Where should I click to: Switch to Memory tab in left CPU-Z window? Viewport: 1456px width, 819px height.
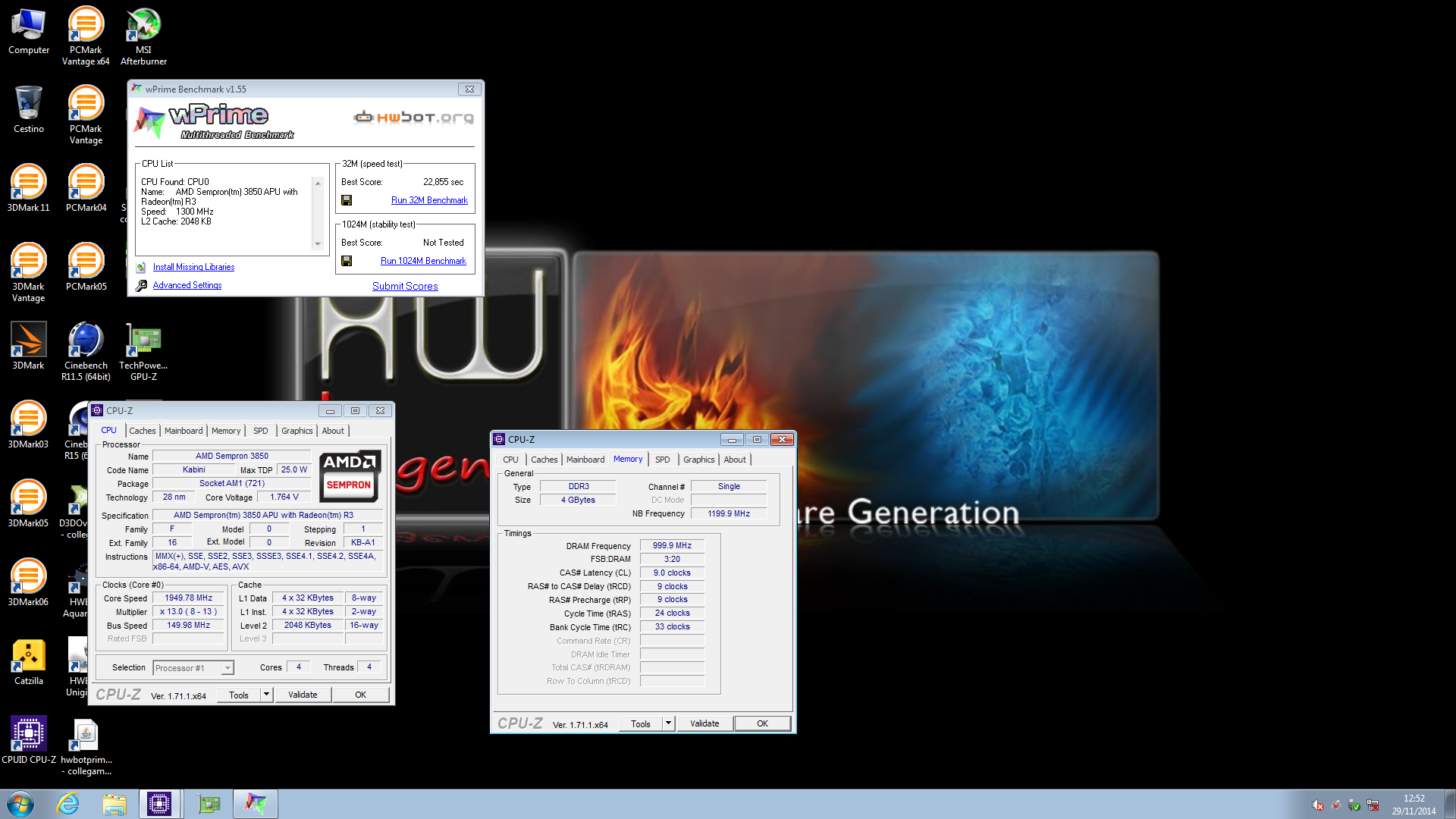(226, 431)
